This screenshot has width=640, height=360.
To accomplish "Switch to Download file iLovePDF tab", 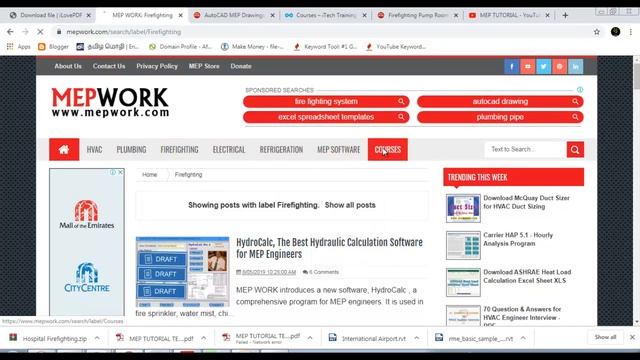I will [x=51, y=15].
